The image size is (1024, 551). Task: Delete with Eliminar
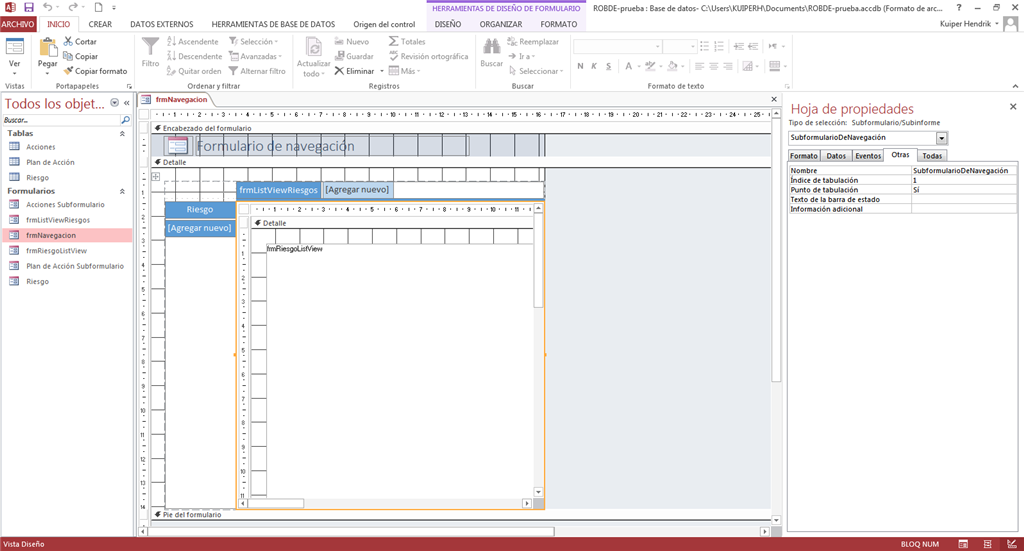pyautogui.click(x=354, y=71)
